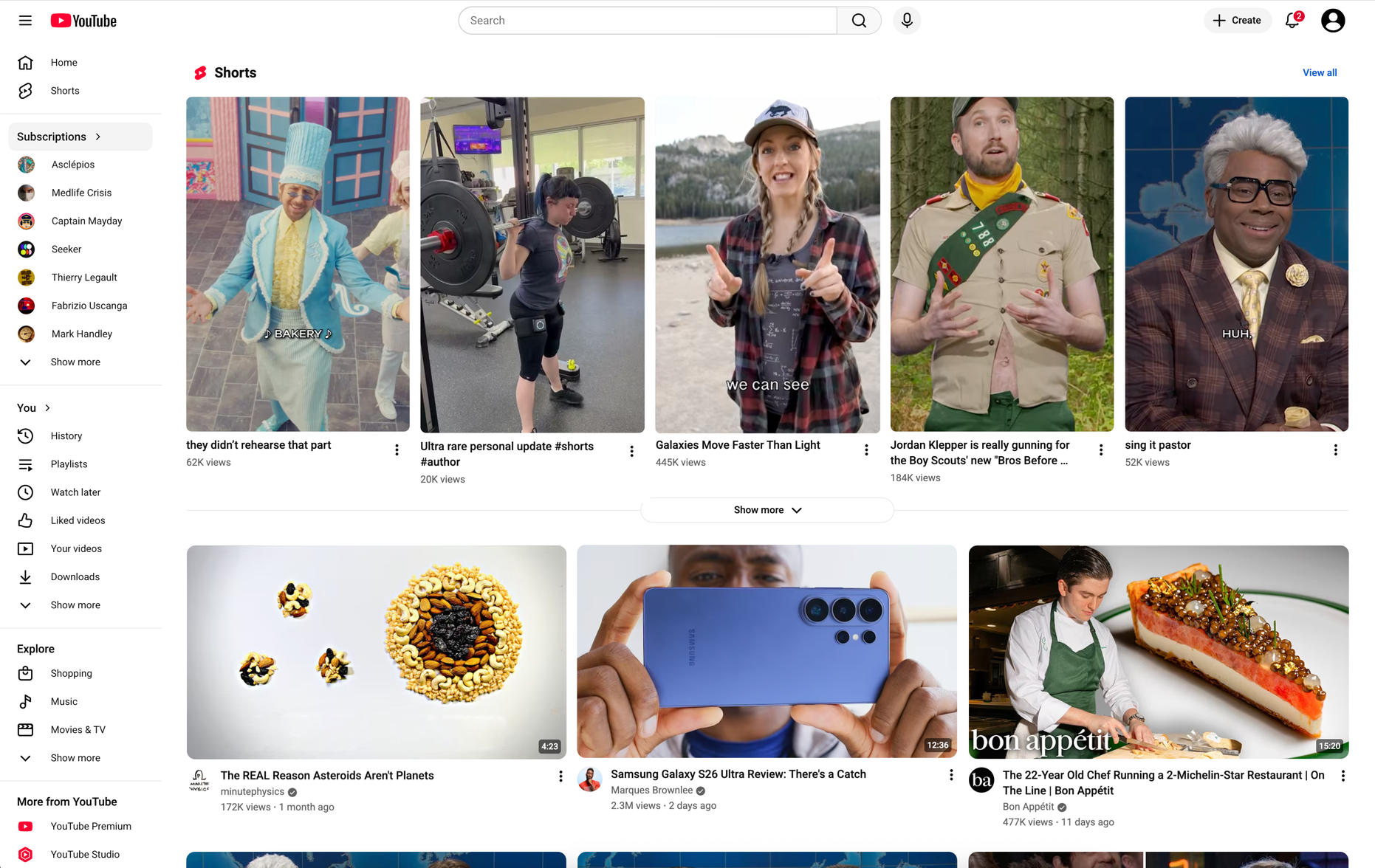The height and width of the screenshot is (868, 1375).
Task: Open options for 'Ultra rare personal update' short
Action: 631,451
